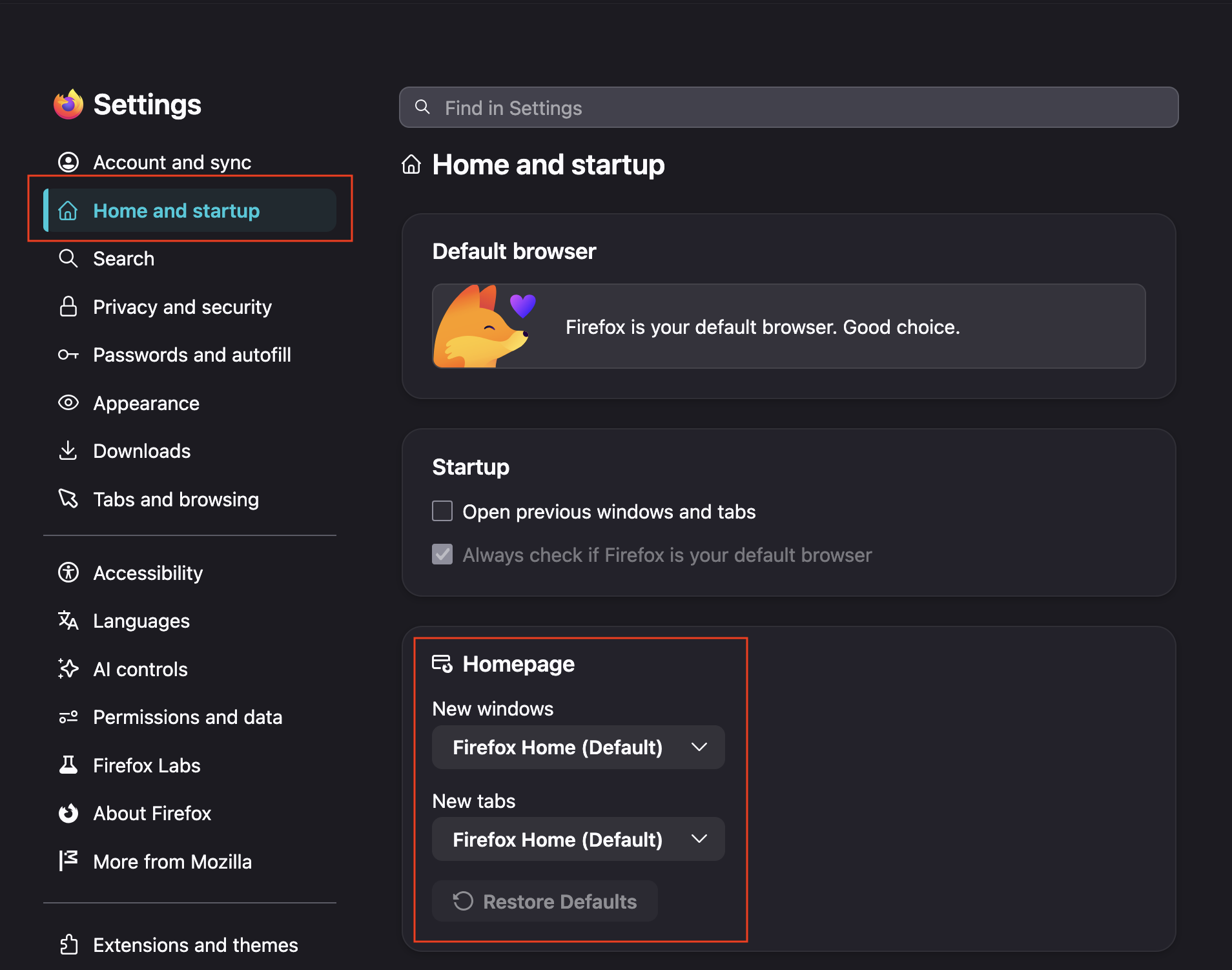Click the Firefox logo beside Settings
This screenshot has width=1232, height=970.
(68, 105)
